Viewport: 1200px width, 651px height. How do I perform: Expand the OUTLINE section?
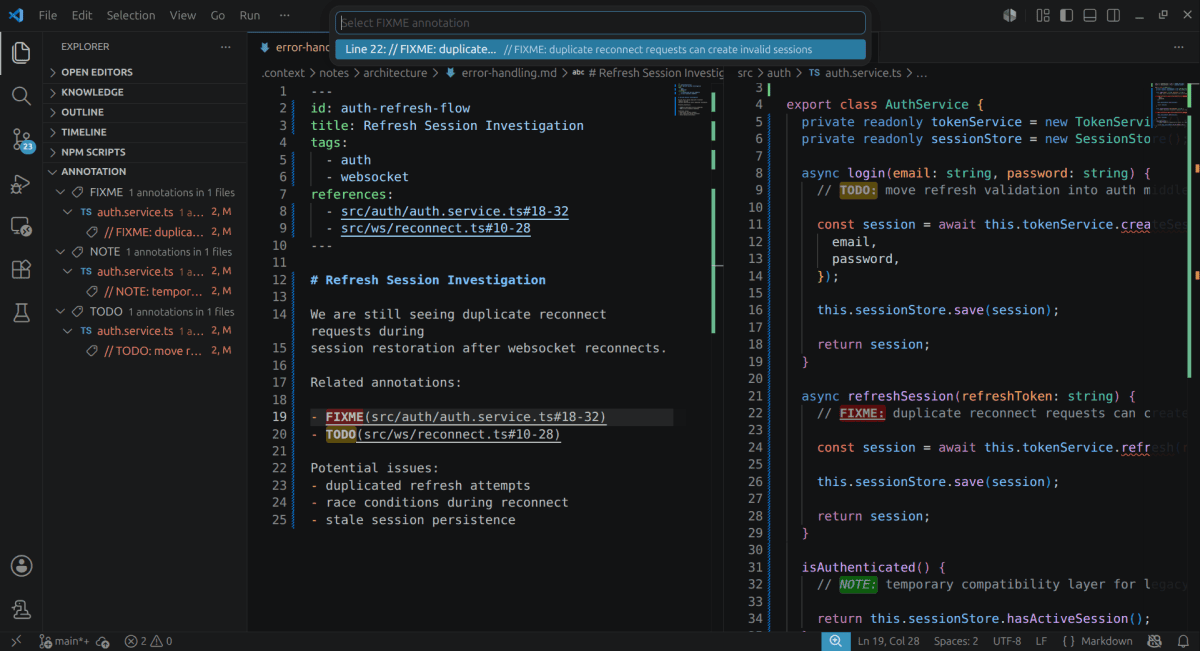coord(145,112)
